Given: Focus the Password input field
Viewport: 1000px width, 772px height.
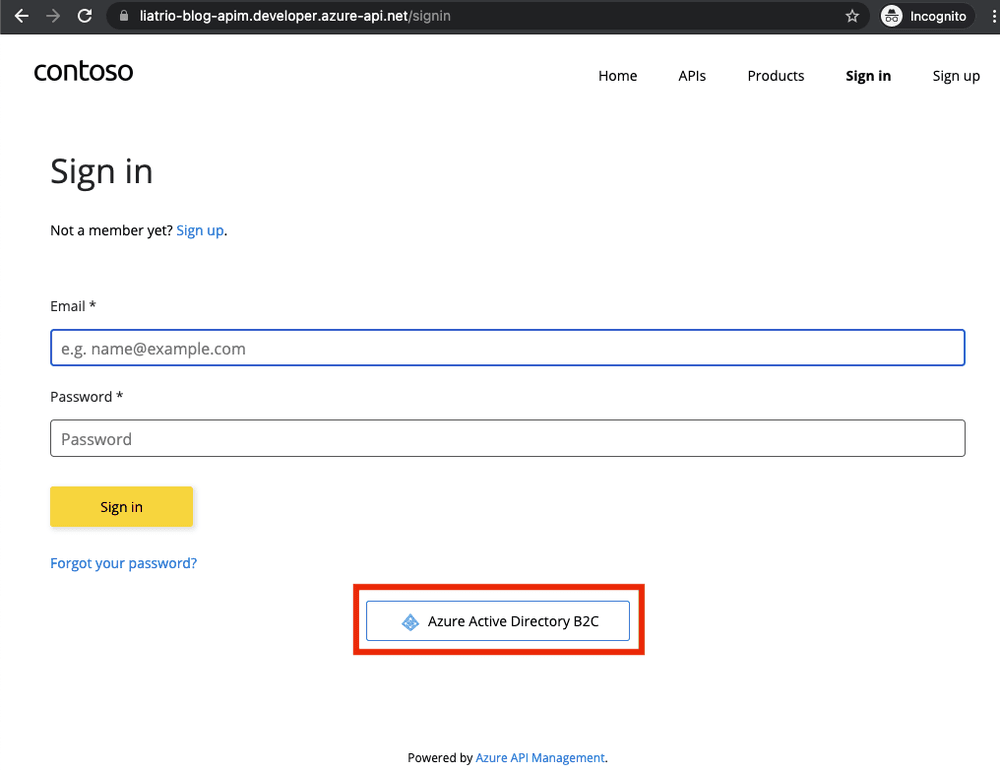Looking at the screenshot, I should 508,438.
